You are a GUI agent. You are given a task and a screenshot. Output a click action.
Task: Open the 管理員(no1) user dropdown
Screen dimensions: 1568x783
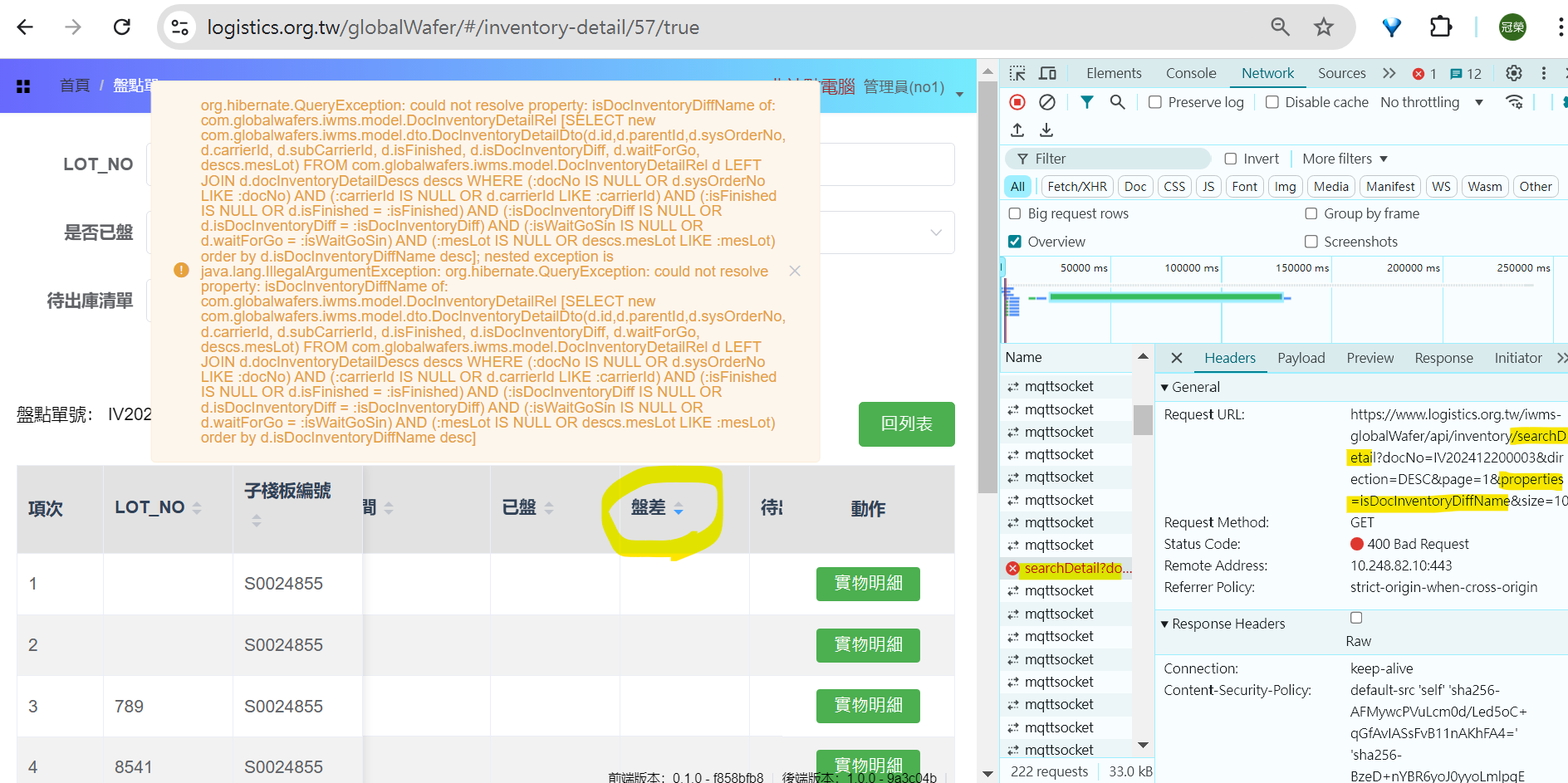(914, 87)
